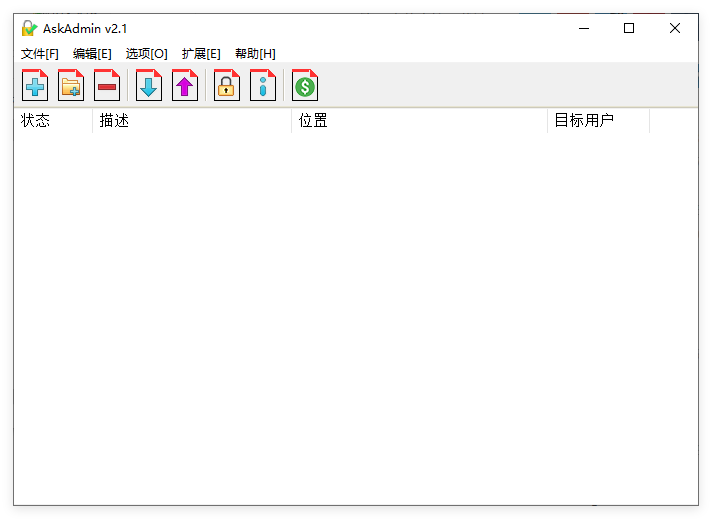Image resolution: width=712 pixels, height=519 pixels.
Task: Click the empty block list area
Action: [356, 318]
